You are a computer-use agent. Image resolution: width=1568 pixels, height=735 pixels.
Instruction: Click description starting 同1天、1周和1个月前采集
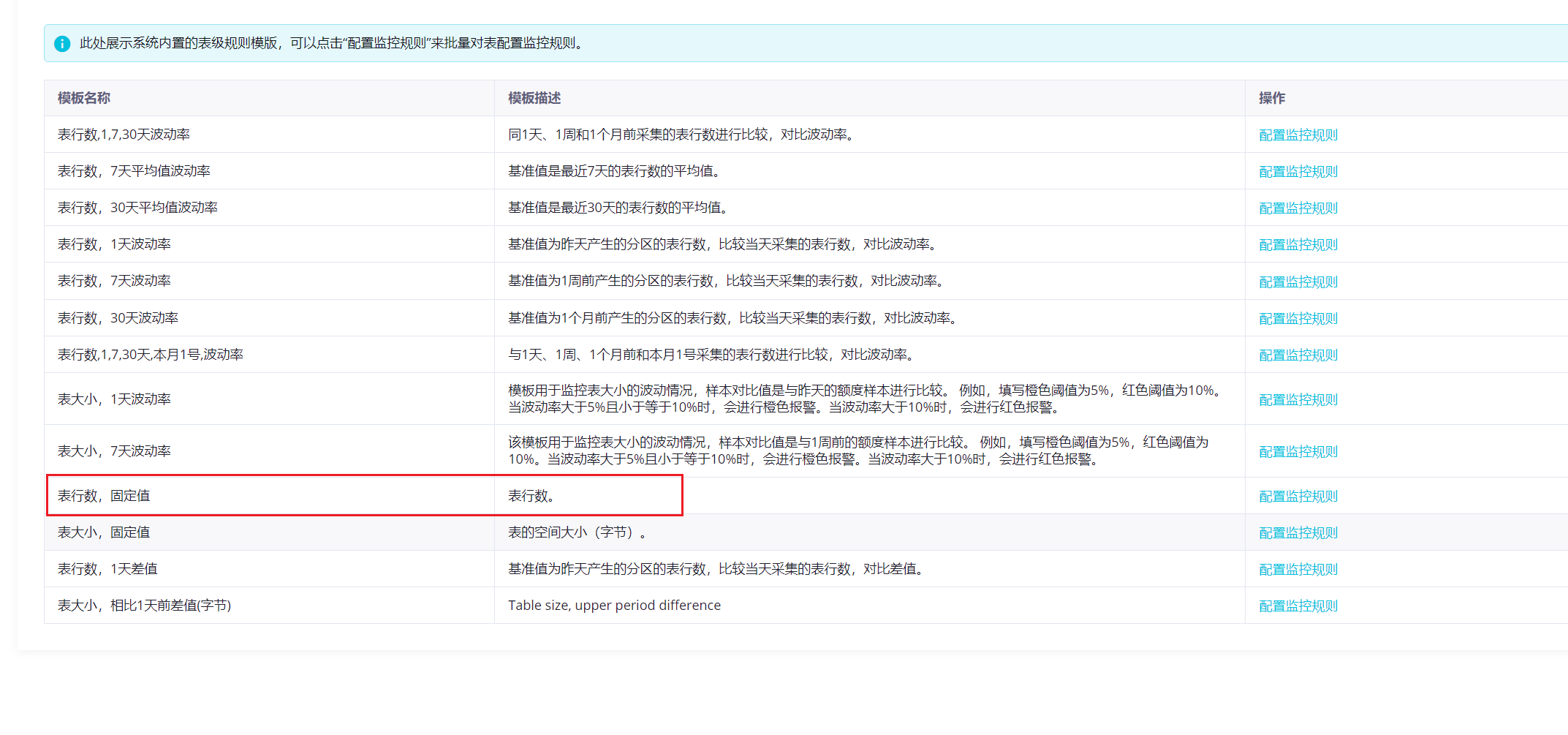pyautogui.click(x=683, y=135)
